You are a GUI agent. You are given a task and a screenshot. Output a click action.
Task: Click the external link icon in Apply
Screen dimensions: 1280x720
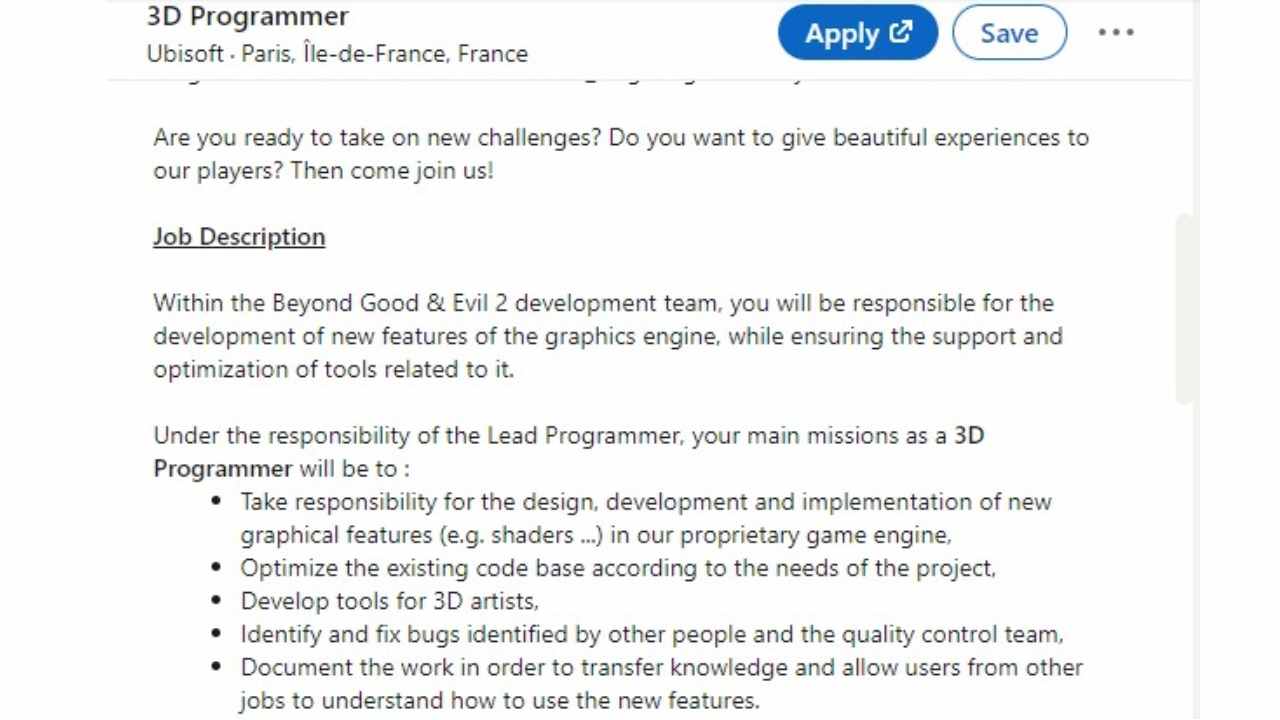tap(901, 32)
